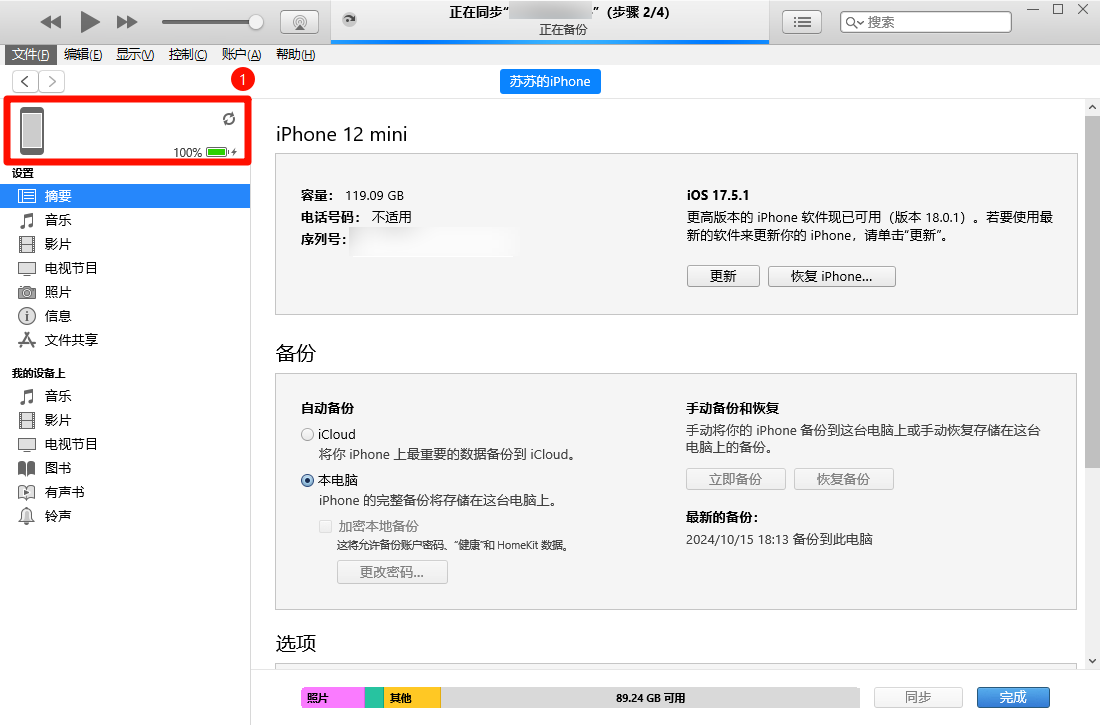Viewport: 1100px width, 725px height.
Task: Open the 帮助 menu
Action: click(x=295, y=54)
